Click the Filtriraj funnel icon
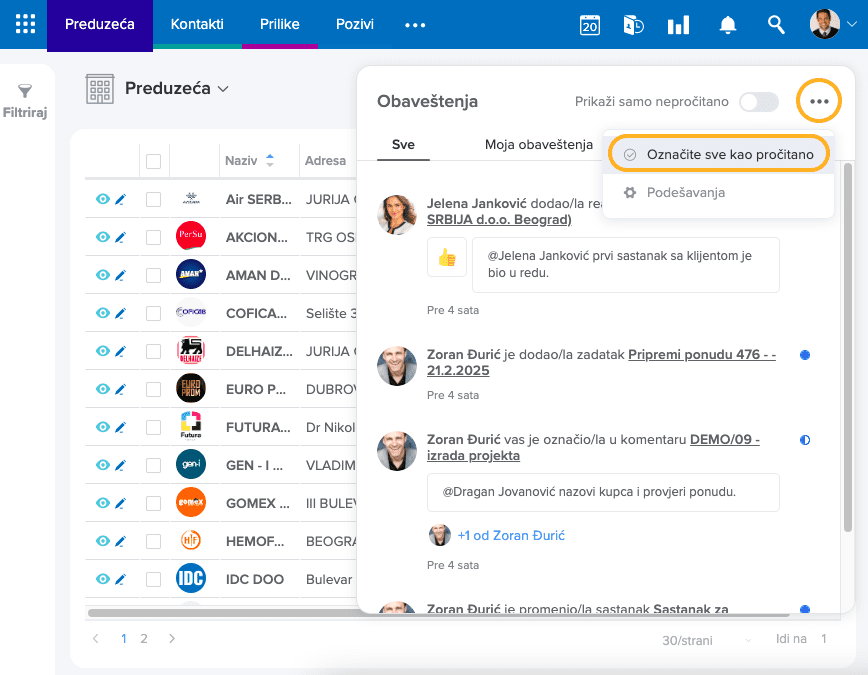 [x=25, y=90]
